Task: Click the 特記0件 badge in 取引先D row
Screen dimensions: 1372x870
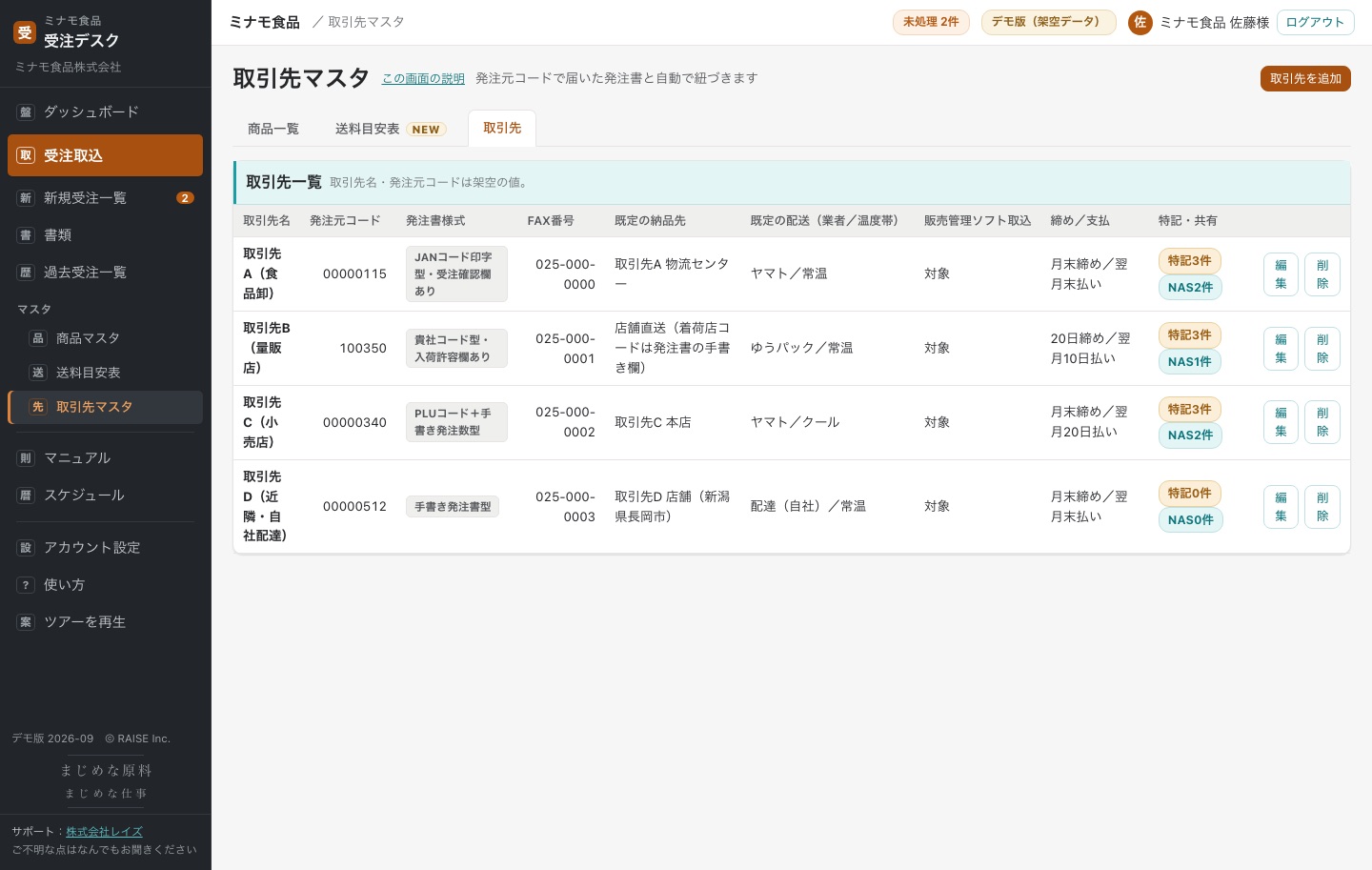Action: (x=1189, y=494)
